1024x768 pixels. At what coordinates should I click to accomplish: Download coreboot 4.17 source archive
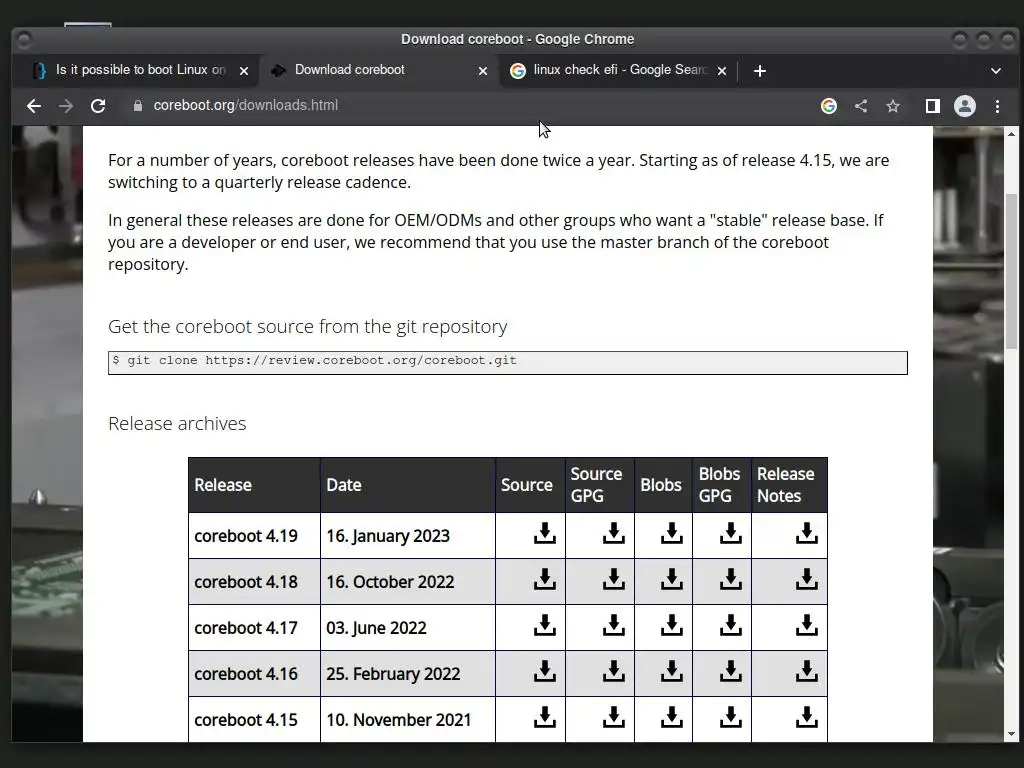(x=545, y=625)
